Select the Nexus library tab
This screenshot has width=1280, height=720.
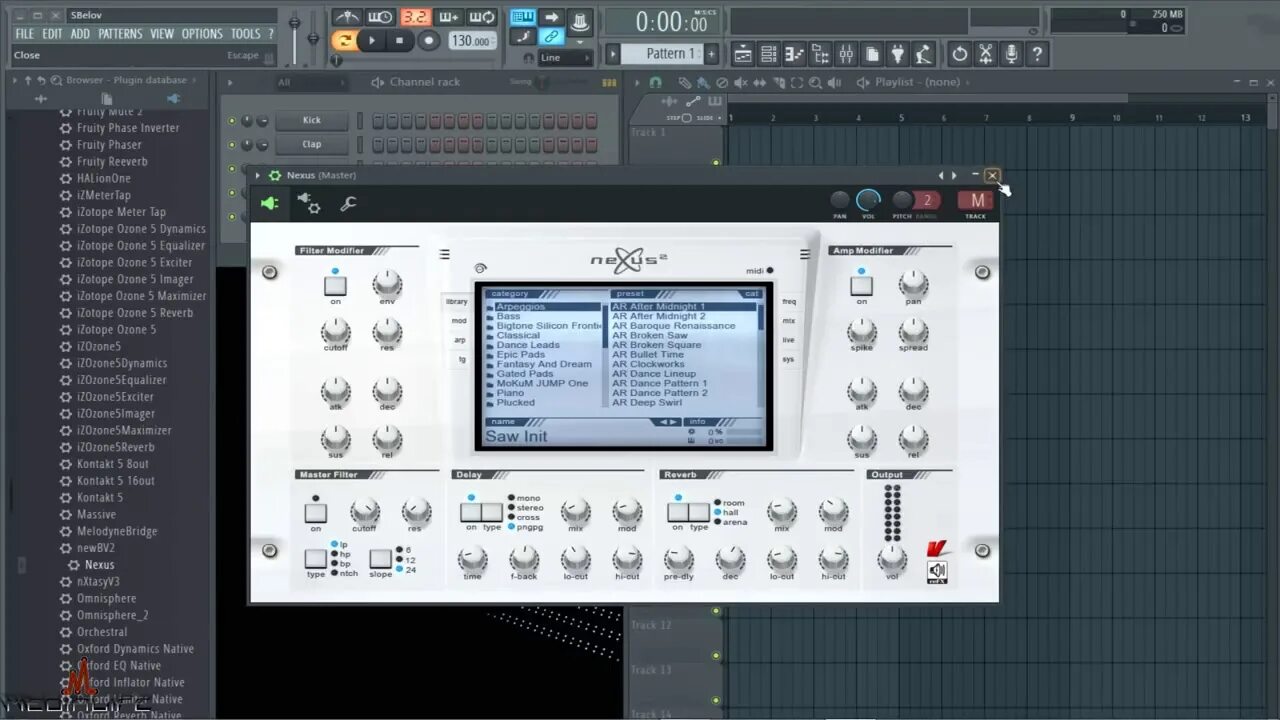[x=457, y=302]
